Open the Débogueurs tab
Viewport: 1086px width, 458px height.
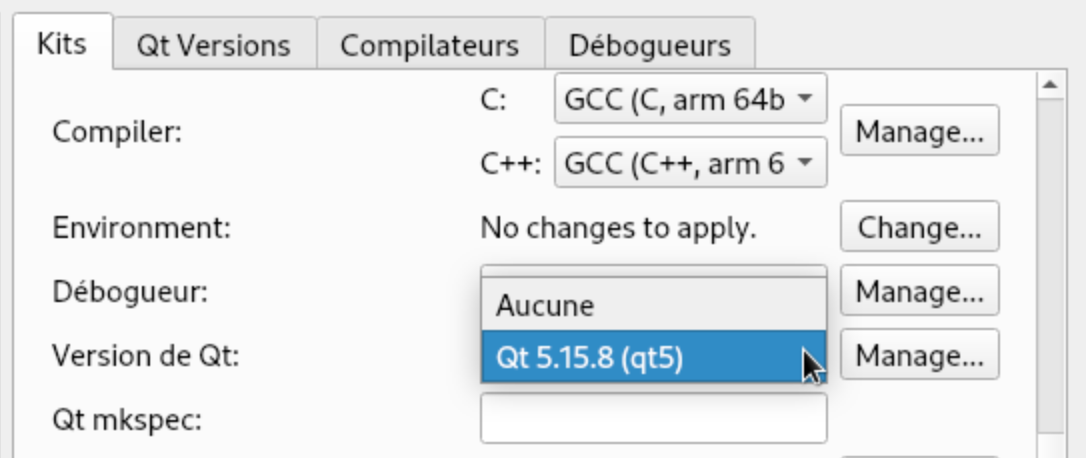649,46
